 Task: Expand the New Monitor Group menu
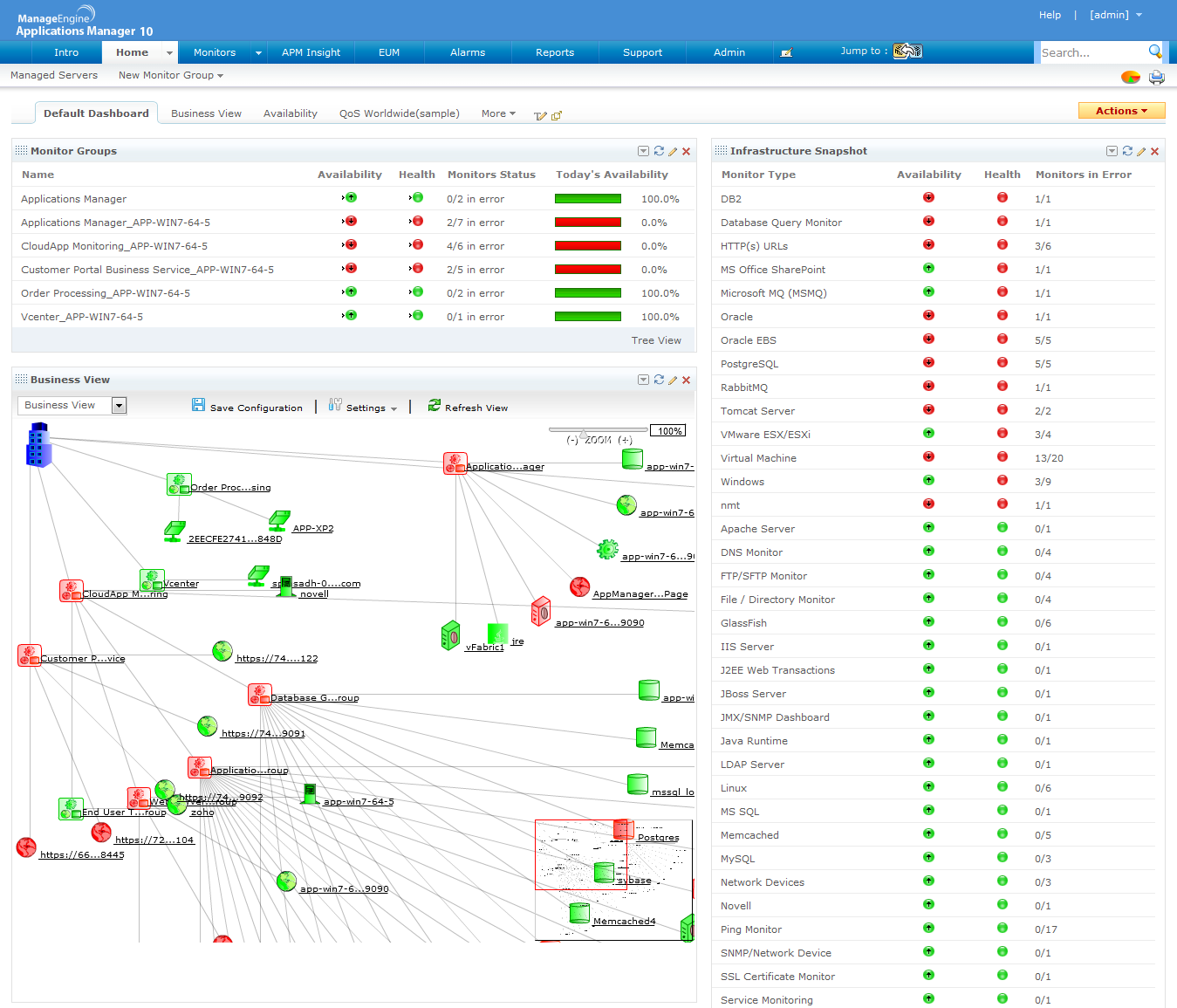[x=171, y=75]
